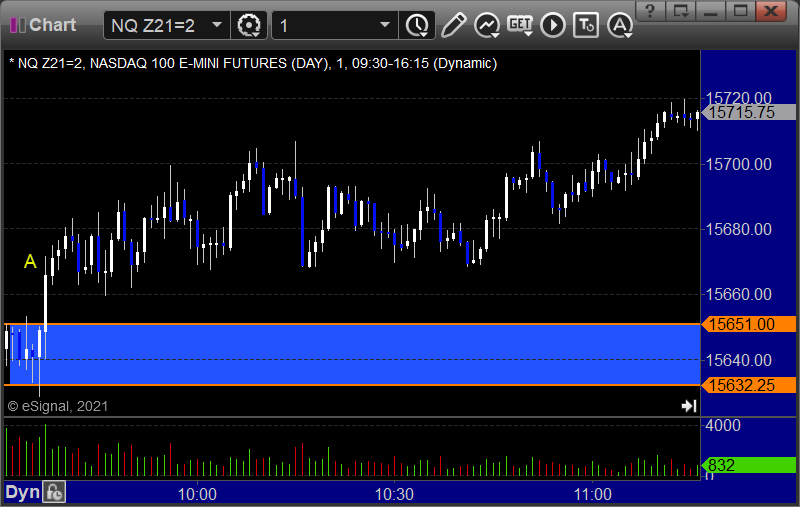Click the upper orange line at 15651.00

click(352, 324)
